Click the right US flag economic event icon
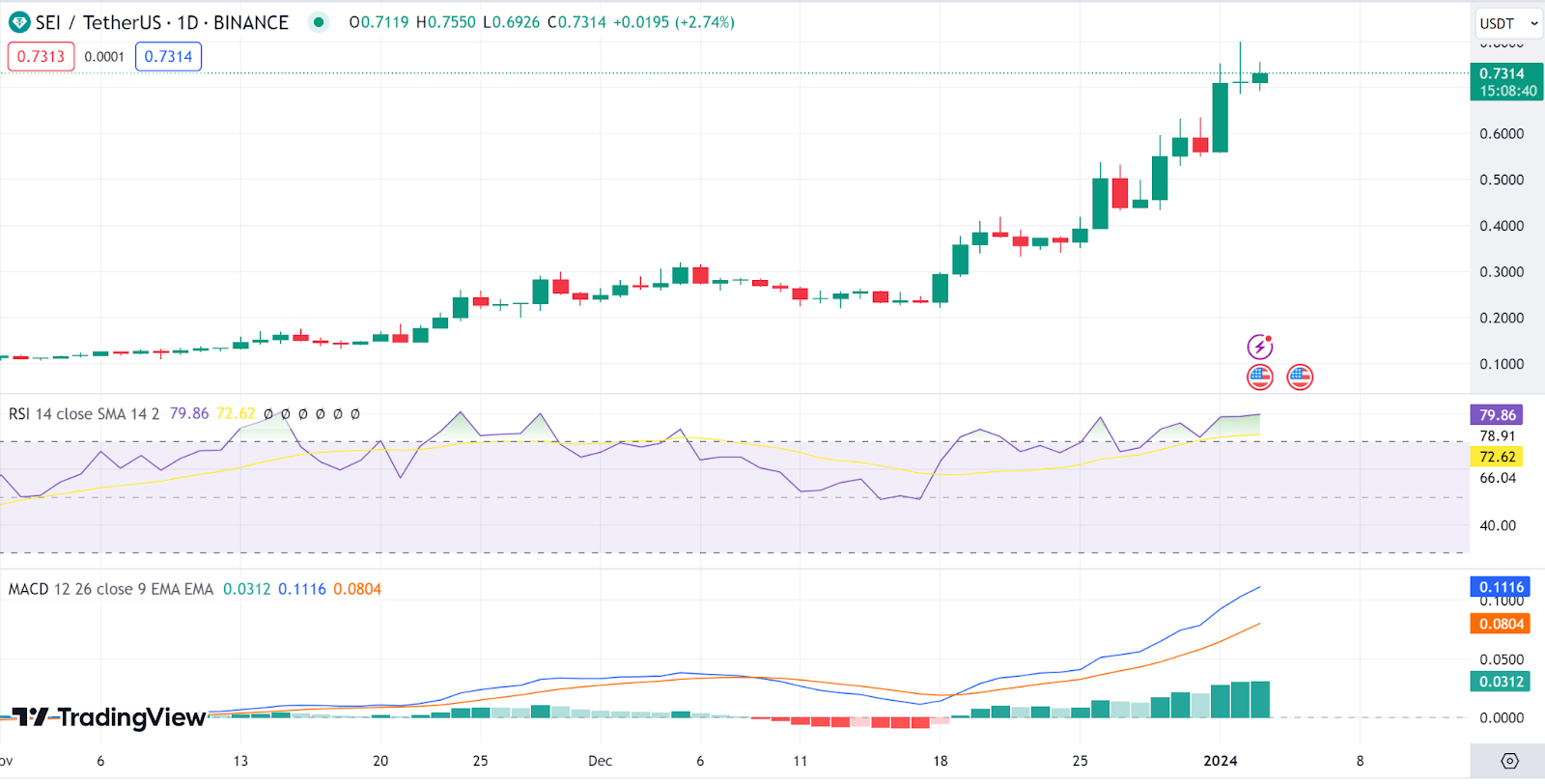Screen dimensions: 1545x784 (x=1300, y=377)
